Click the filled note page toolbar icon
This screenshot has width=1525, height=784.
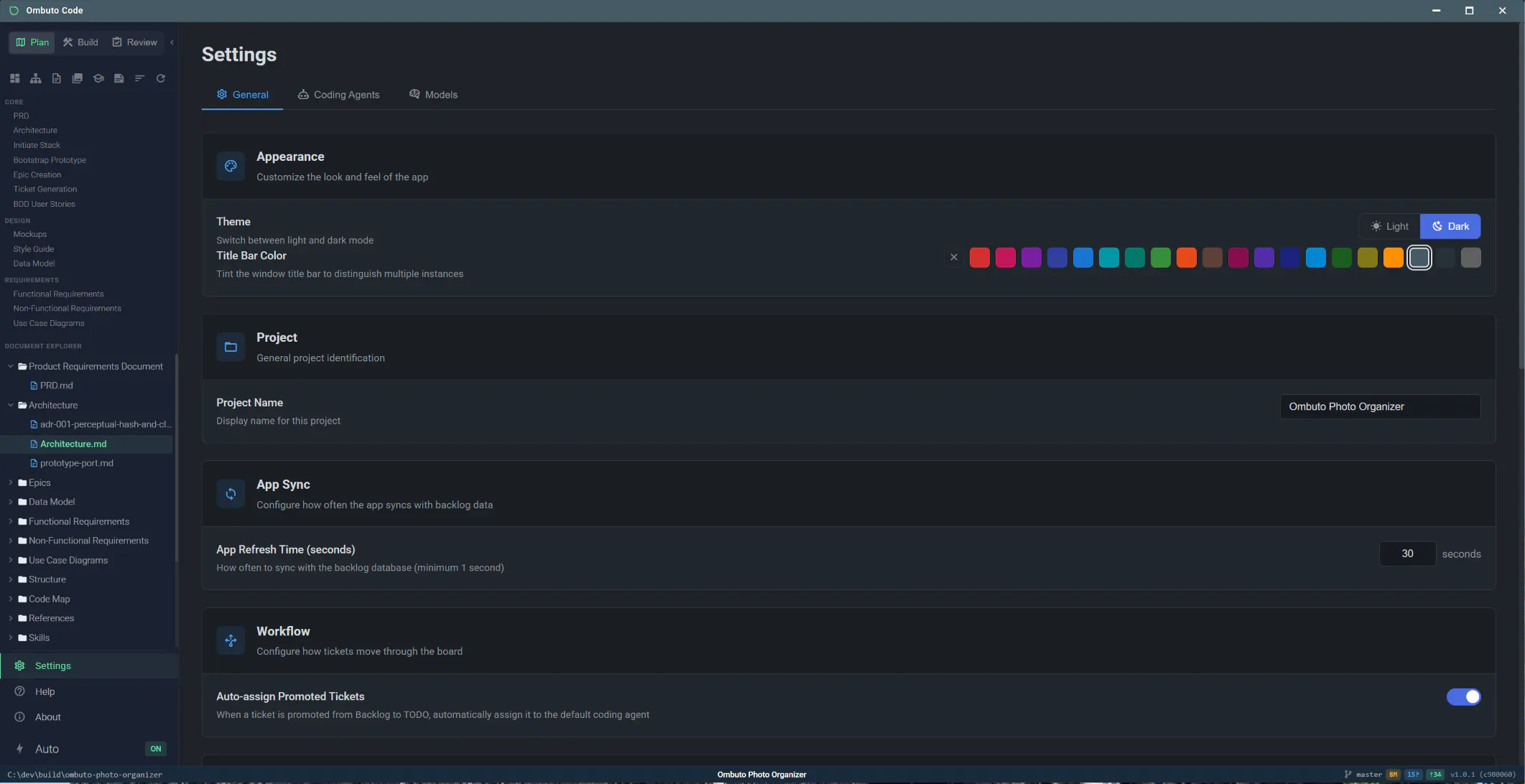click(119, 78)
